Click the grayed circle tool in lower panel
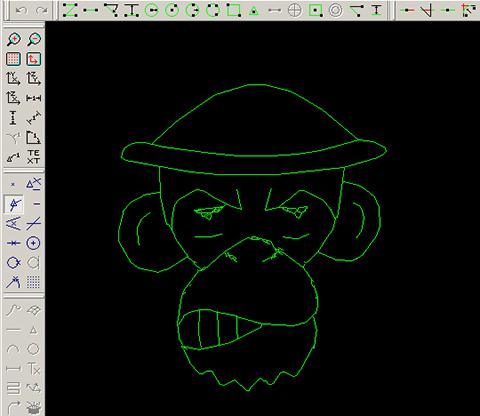 [x=33, y=349]
